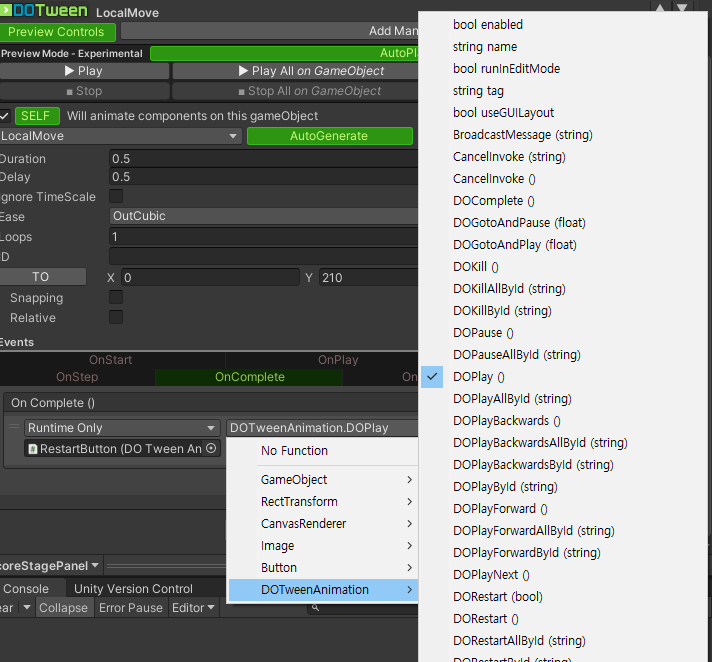
Task: Enable the Ignore TimeScale checkbox
Action: 116,196
